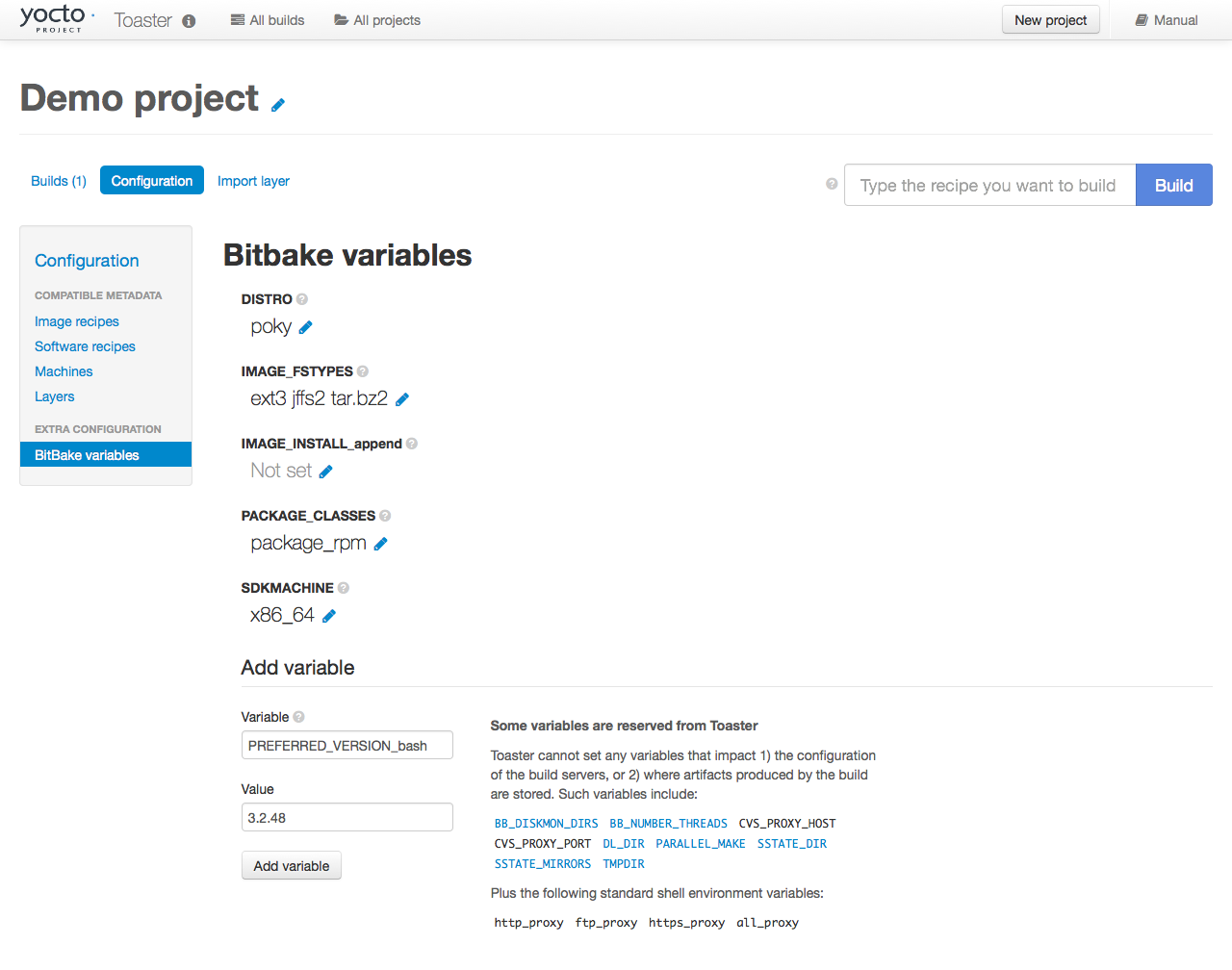Switch to the Builds (1) tab

click(x=59, y=181)
